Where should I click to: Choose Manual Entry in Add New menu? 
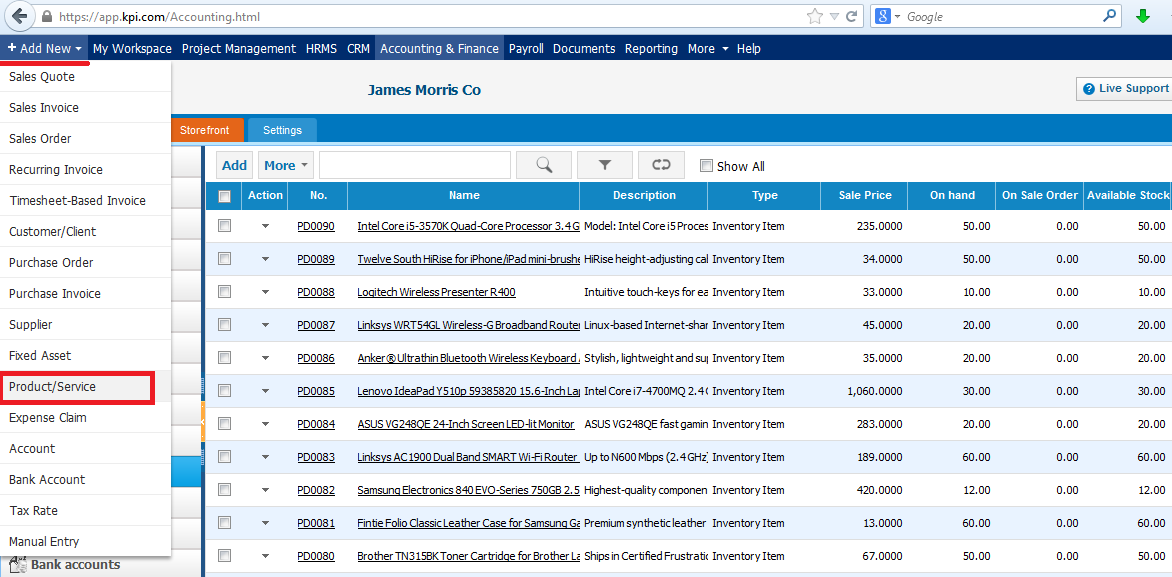tap(85, 541)
